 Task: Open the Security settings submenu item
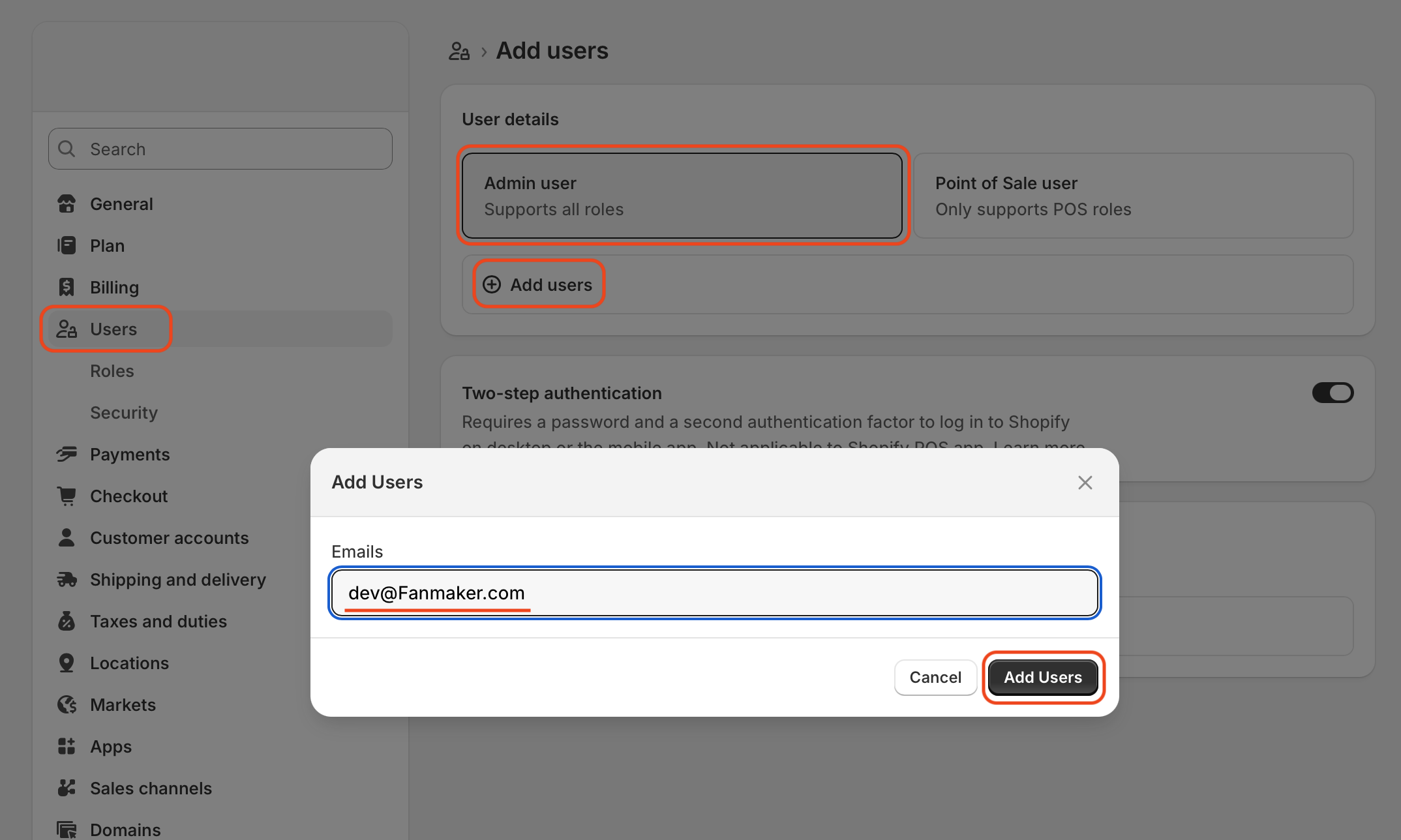click(x=124, y=413)
